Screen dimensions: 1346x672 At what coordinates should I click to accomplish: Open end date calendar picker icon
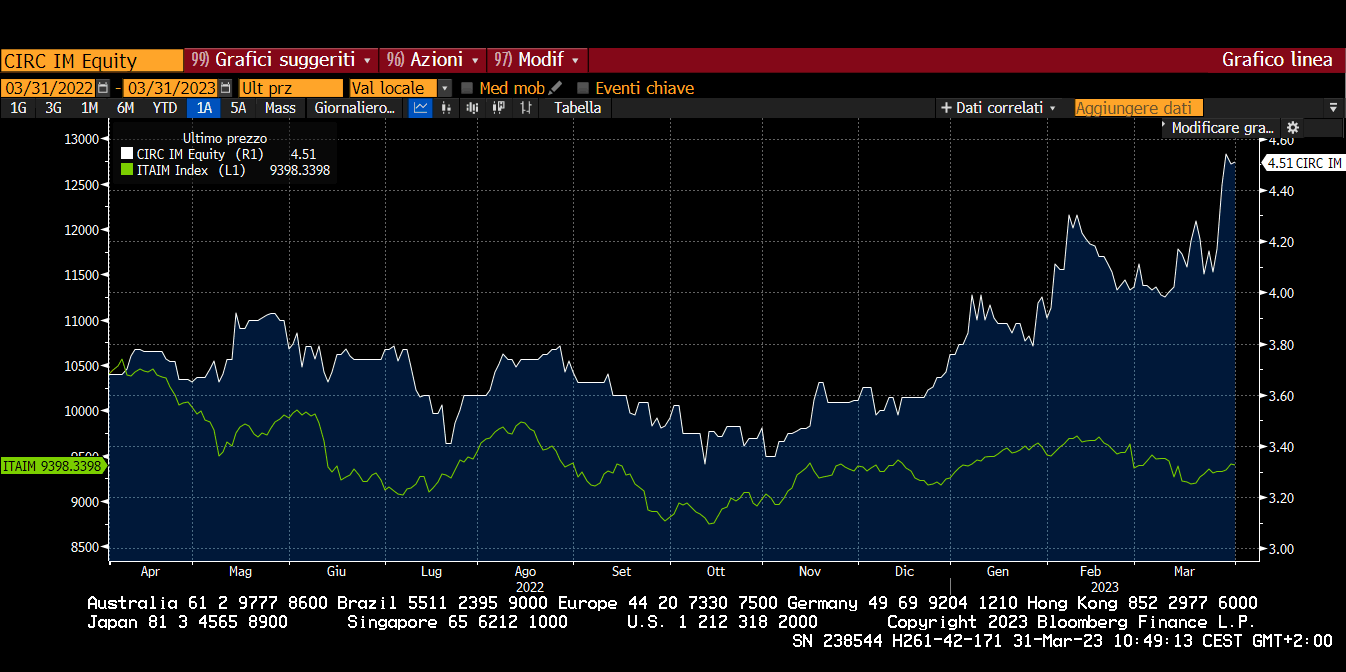225,88
